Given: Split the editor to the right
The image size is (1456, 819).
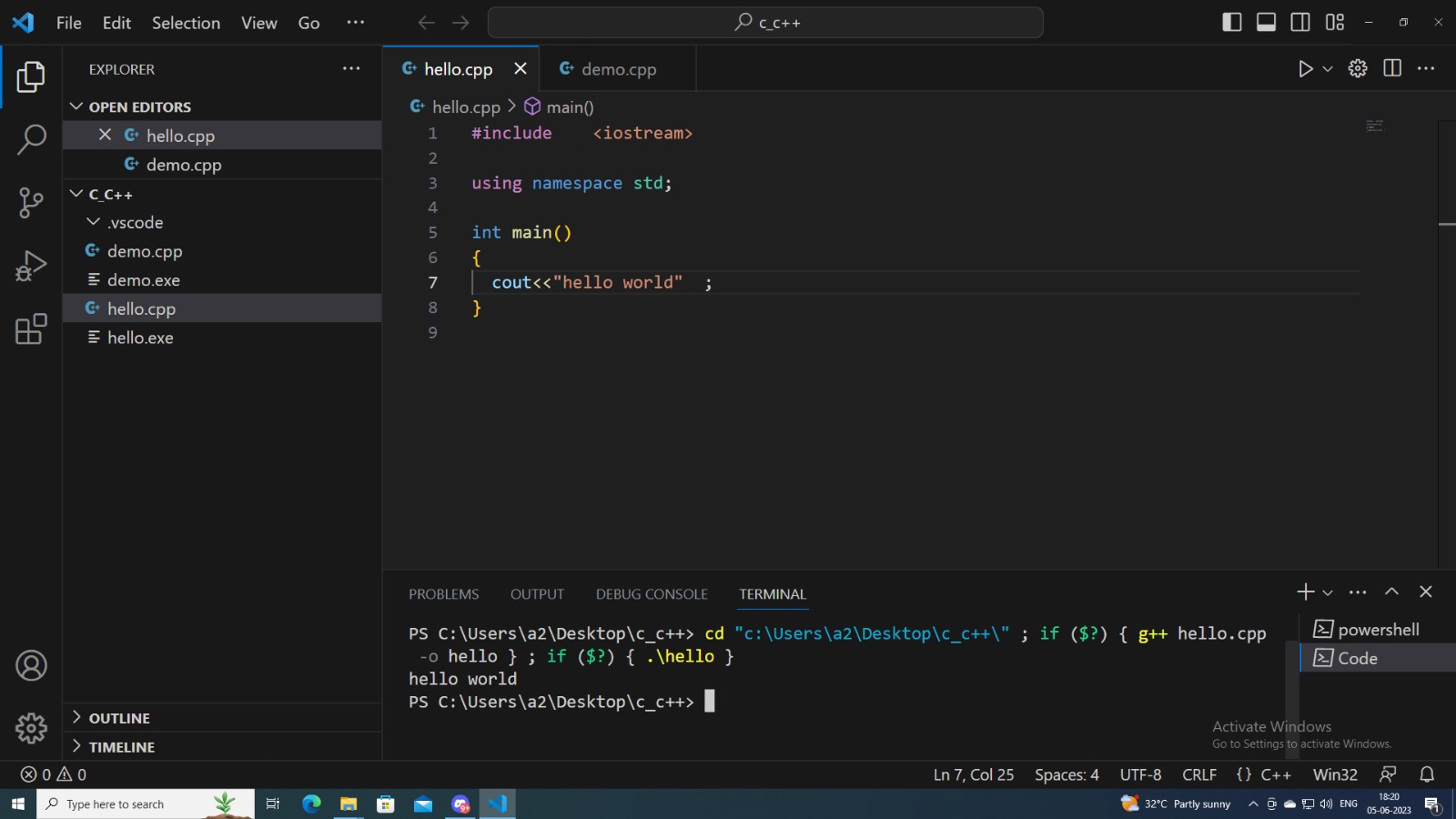Looking at the screenshot, I should (x=1392, y=69).
